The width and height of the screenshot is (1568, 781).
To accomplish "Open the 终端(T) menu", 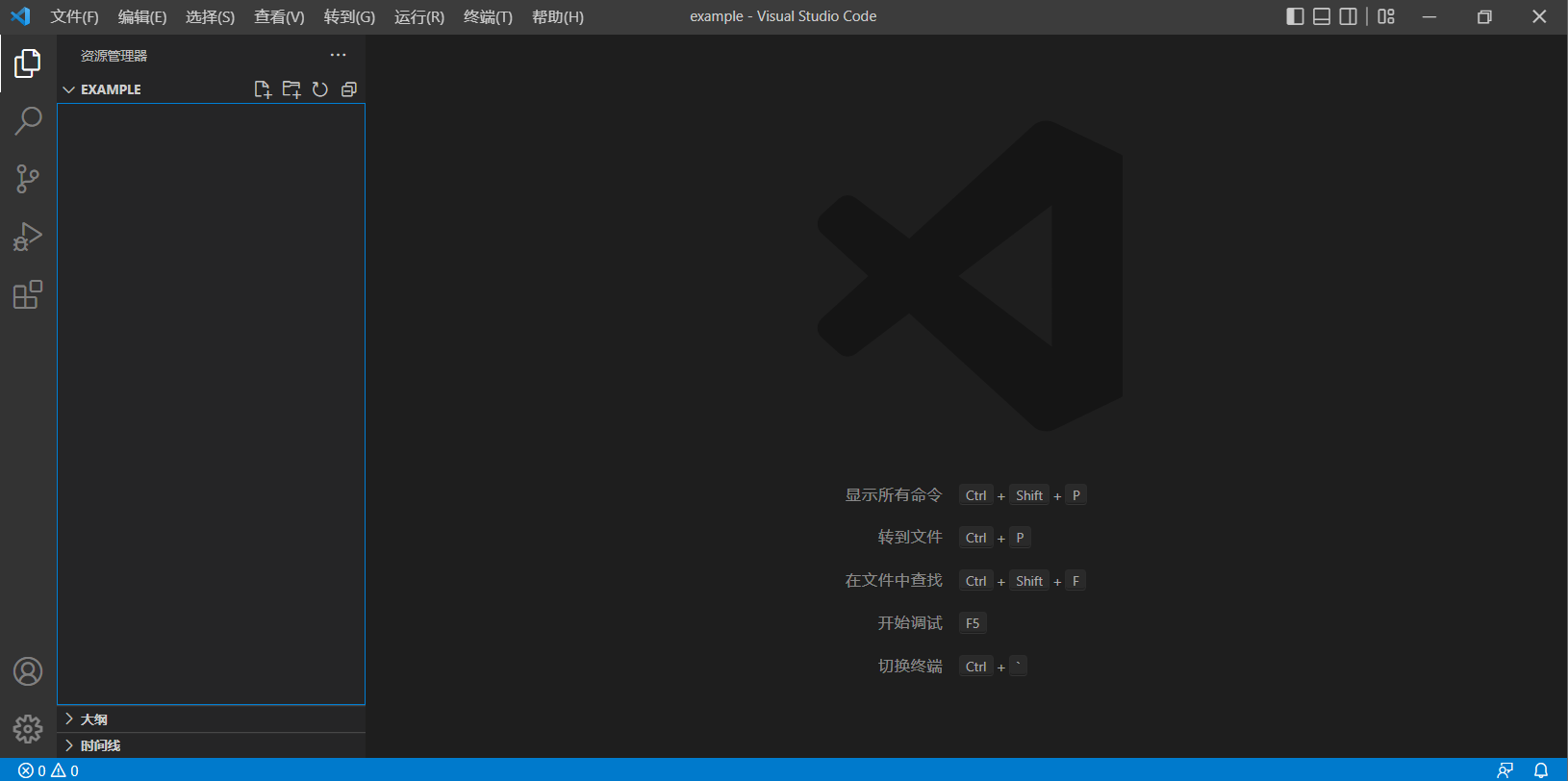I will (488, 16).
